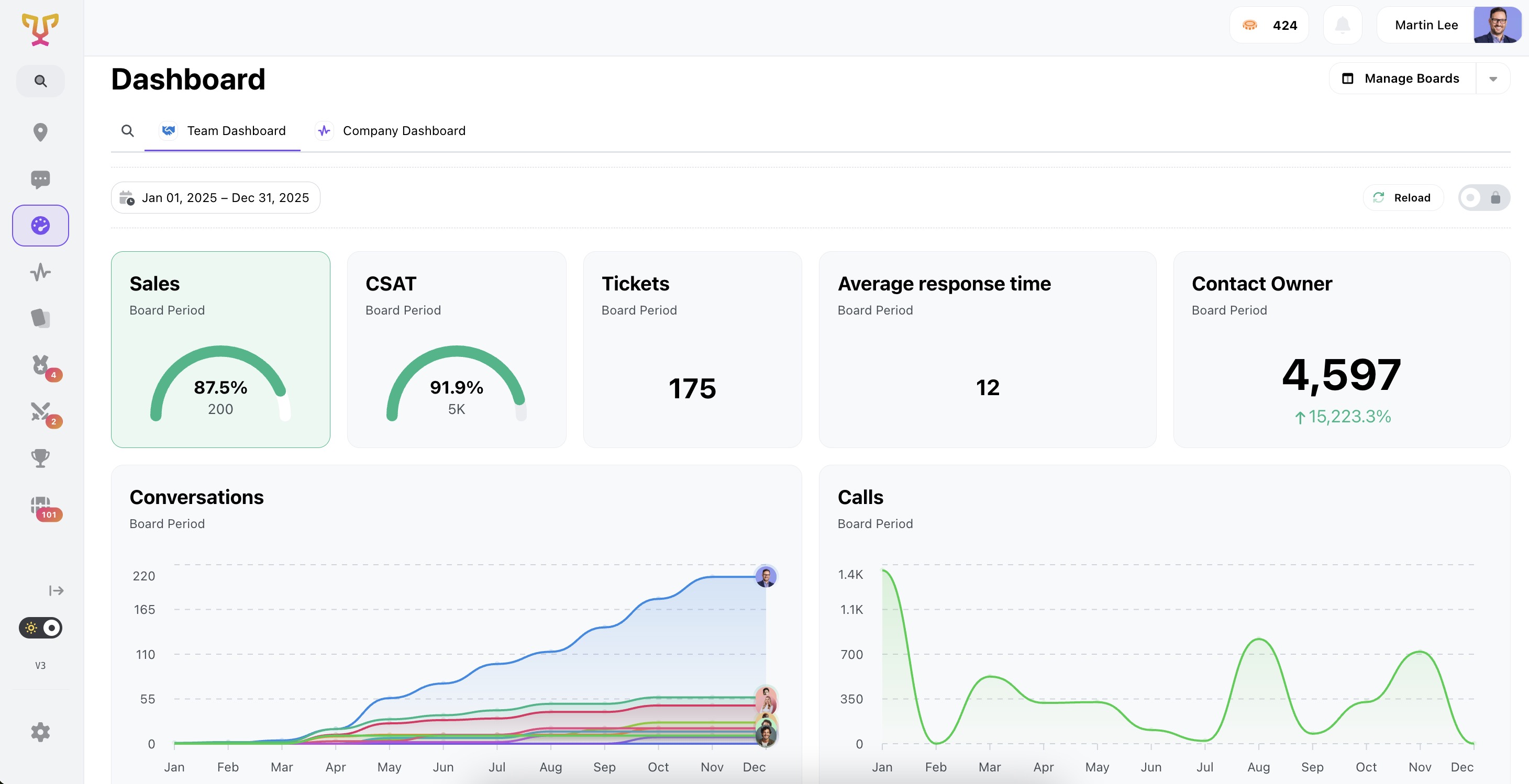This screenshot has height=784, width=1529.
Task: Toggle the lock switch near Reload
Action: tap(1484, 197)
